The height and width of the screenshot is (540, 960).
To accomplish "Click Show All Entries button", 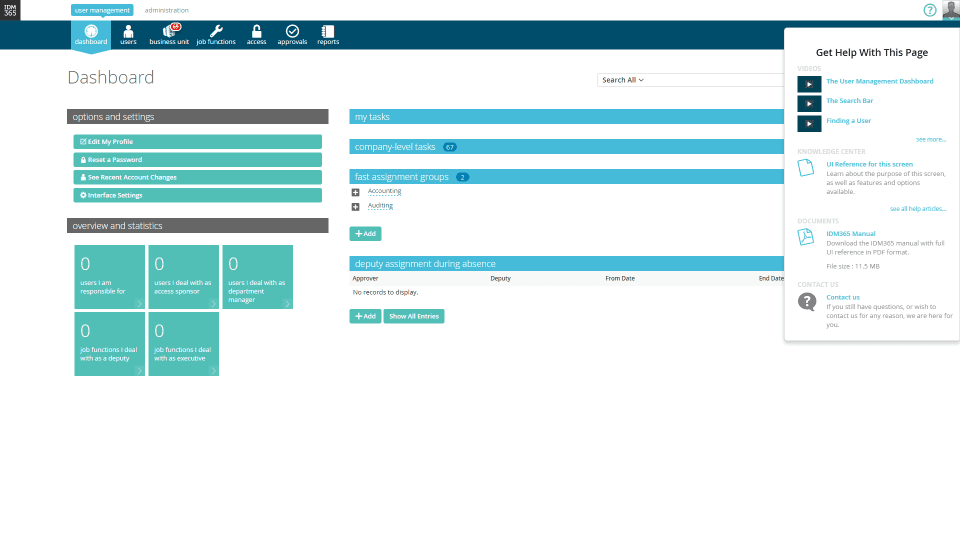I will point(414,317).
